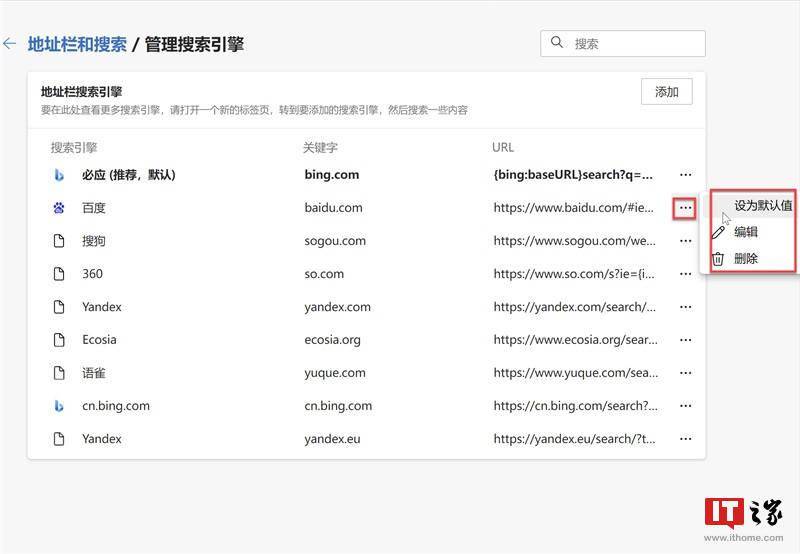
Task: Click the 添加 button
Action: [x=666, y=92]
